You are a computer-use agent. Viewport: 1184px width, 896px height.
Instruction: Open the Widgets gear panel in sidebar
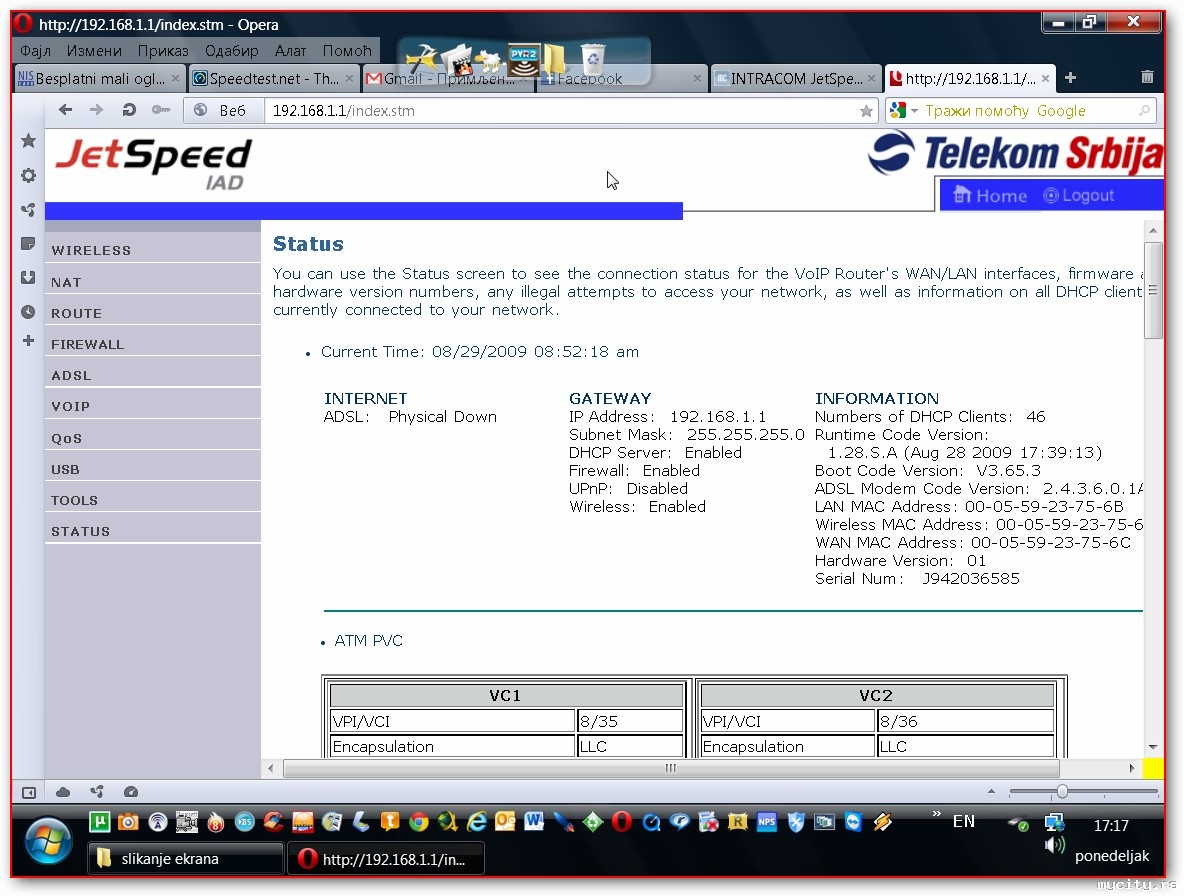coord(29,175)
